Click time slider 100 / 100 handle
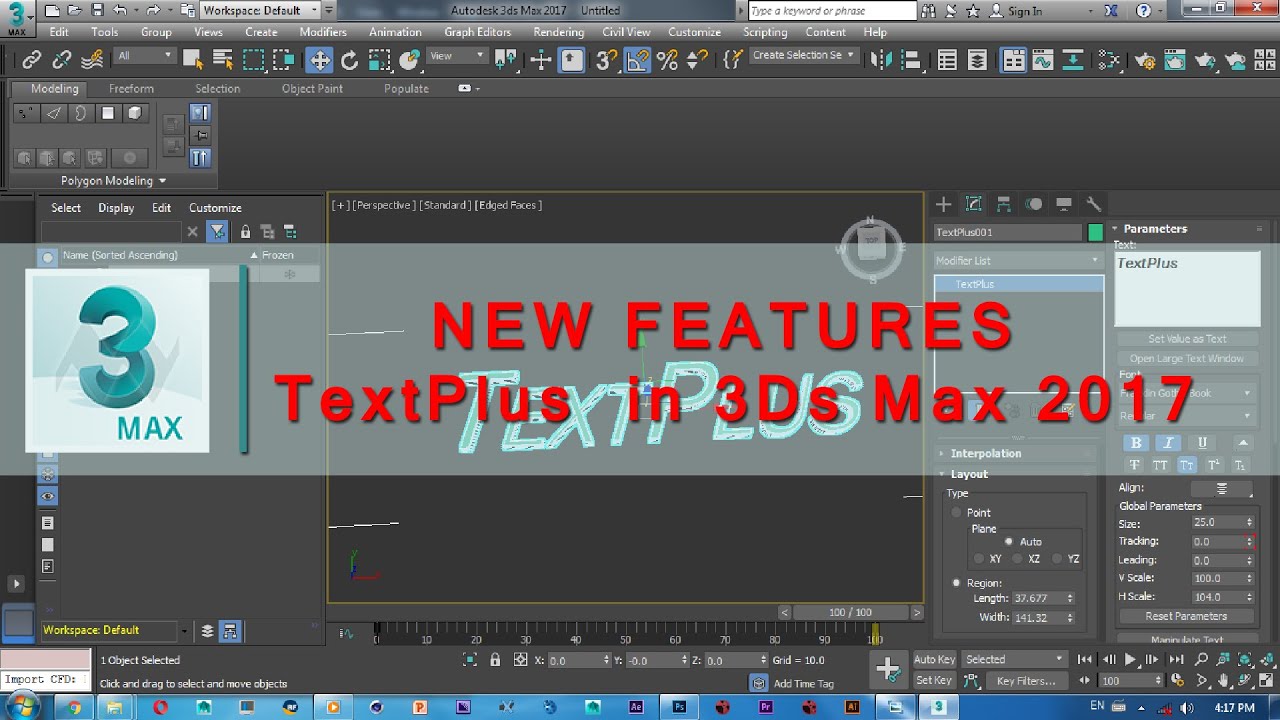The width and height of the screenshot is (1280, 720). pos(850,612)
